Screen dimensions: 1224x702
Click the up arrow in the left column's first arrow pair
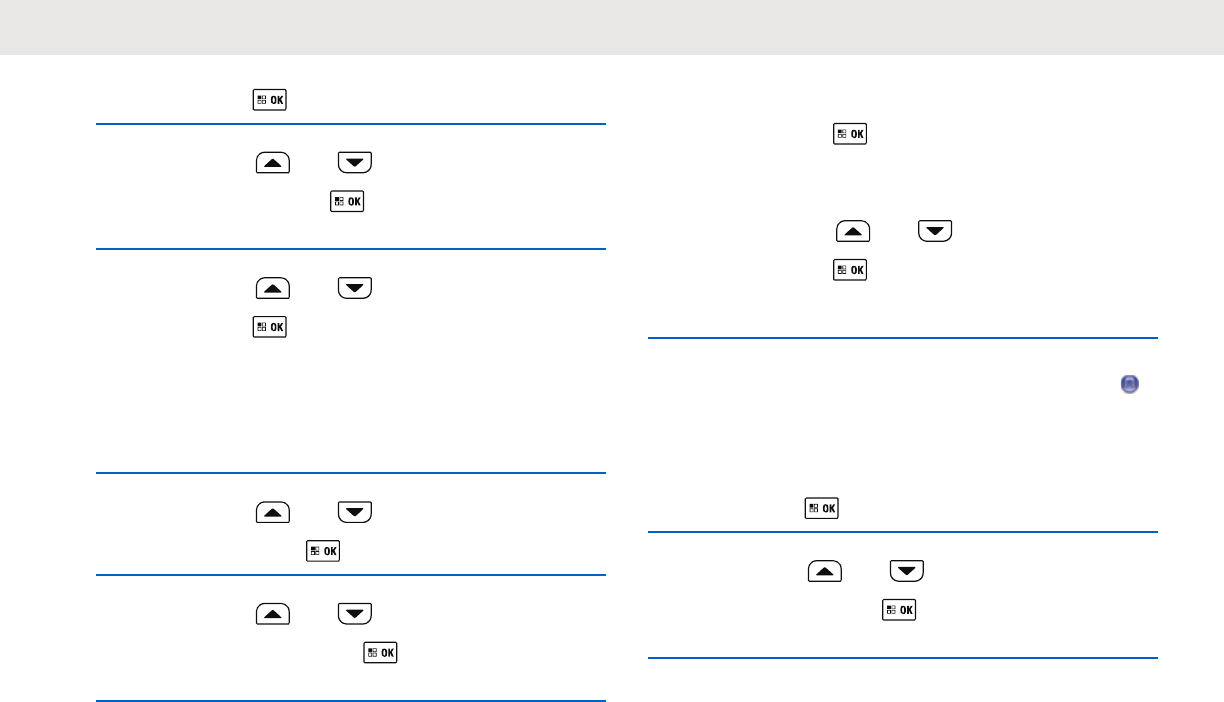tap(273, 161)
